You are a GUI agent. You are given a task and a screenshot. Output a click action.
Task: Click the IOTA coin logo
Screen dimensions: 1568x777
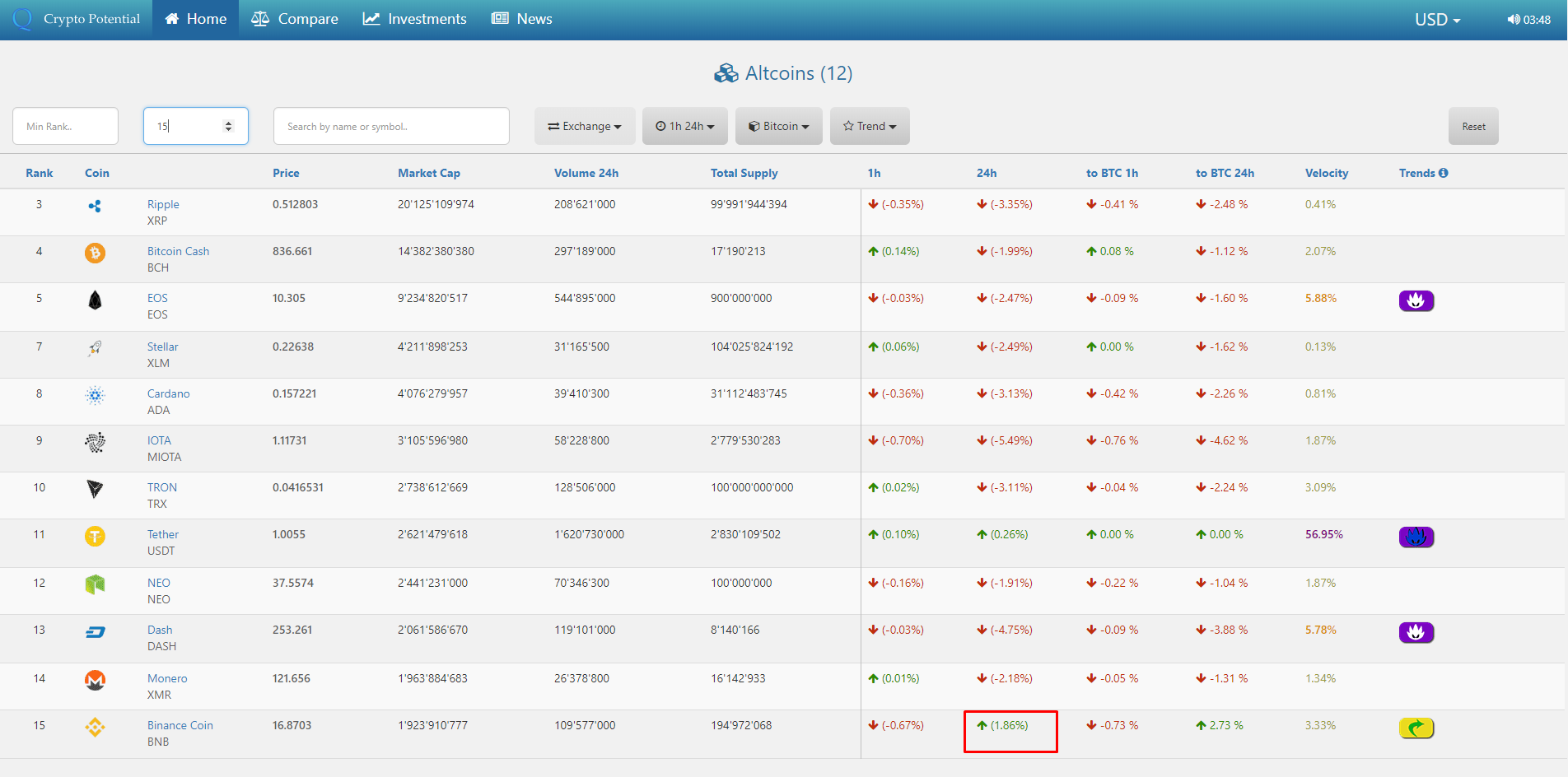click(x=95, y=443)
